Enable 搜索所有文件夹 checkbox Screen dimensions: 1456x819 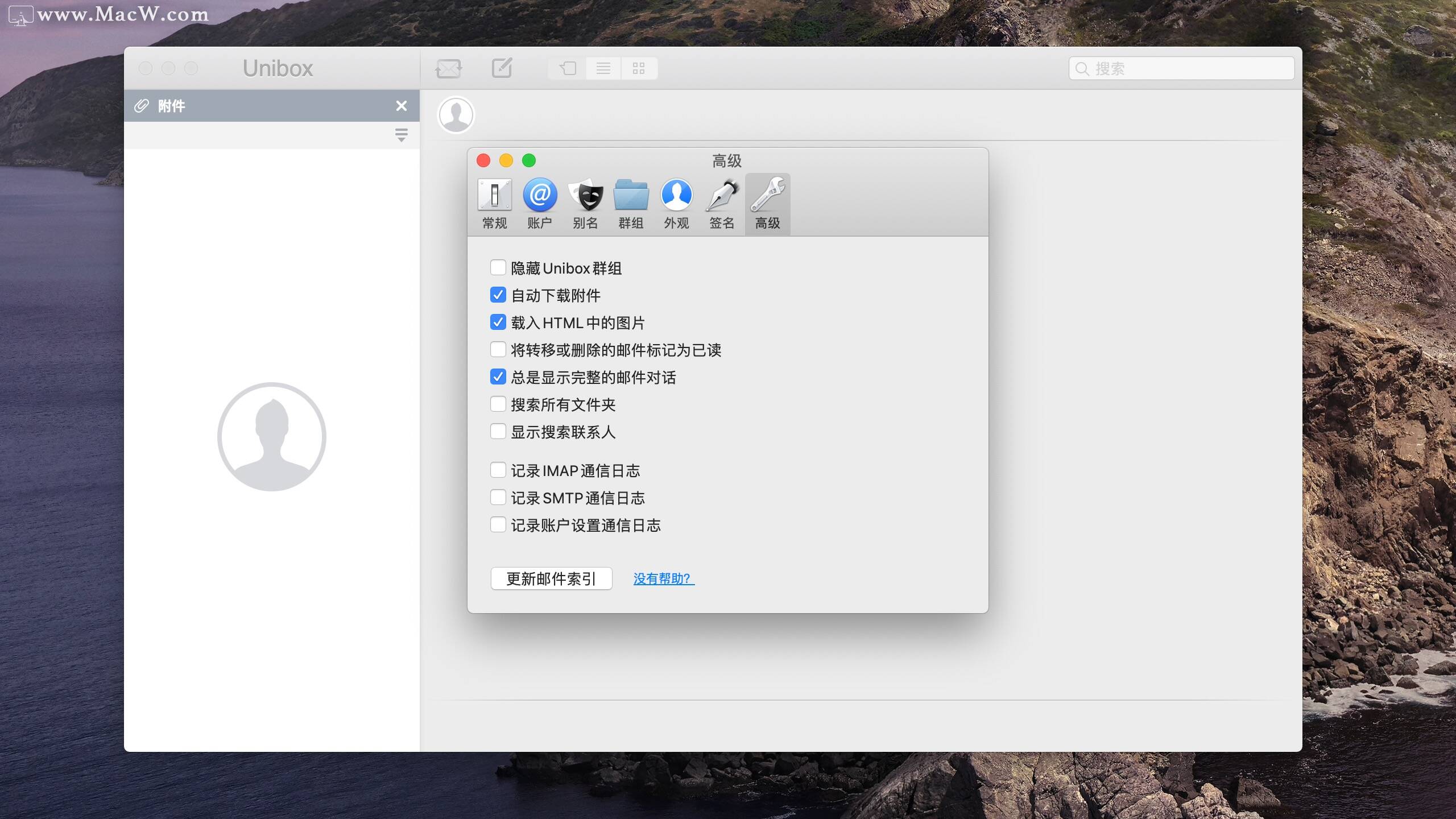(498, 404)
